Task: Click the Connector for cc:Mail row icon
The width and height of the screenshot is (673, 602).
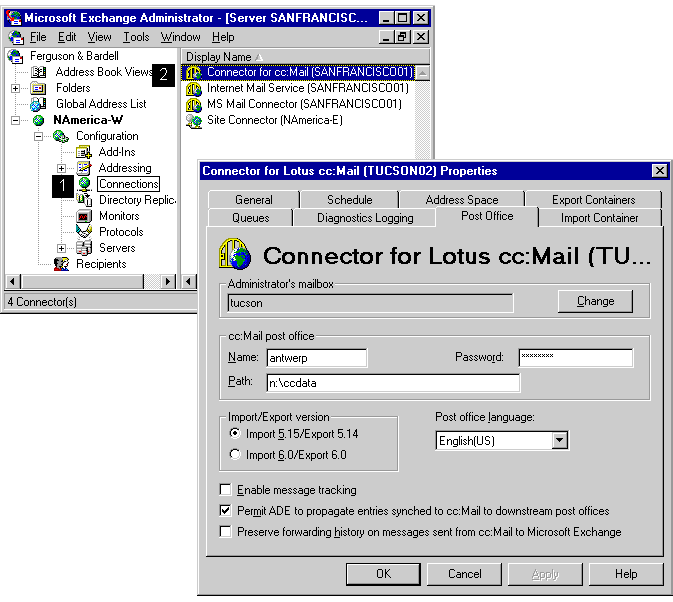Action: [194, 73]
